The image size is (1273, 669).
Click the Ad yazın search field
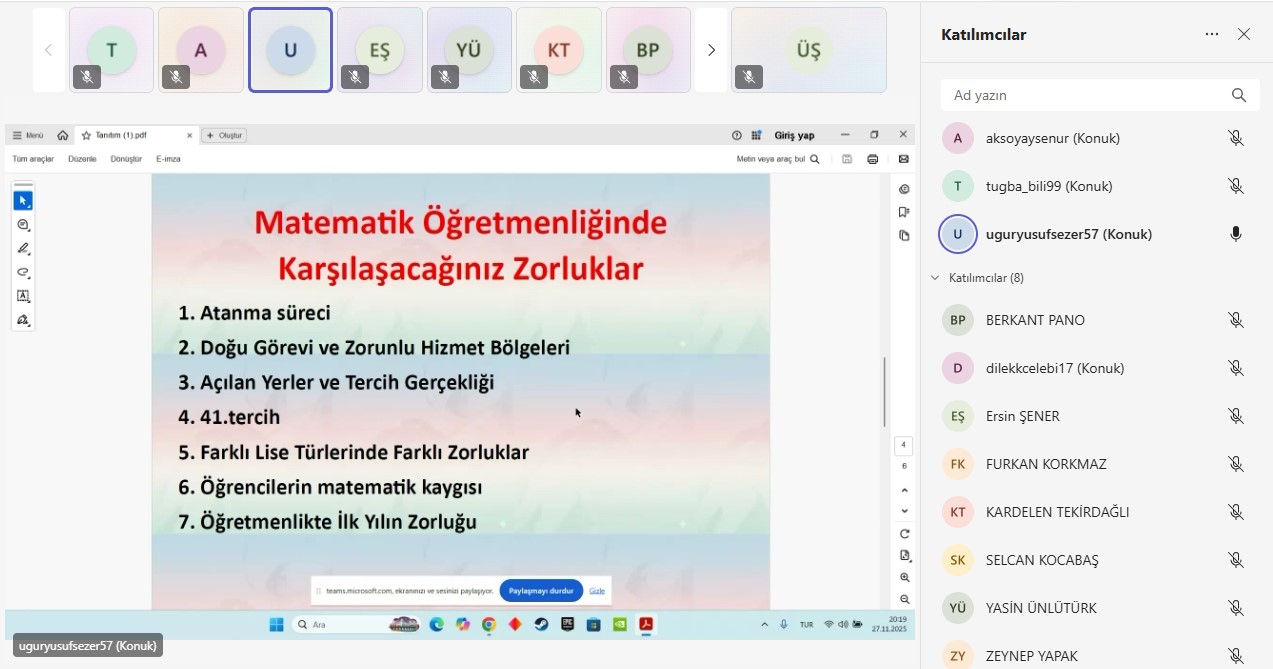click(x=1085, y=95)
